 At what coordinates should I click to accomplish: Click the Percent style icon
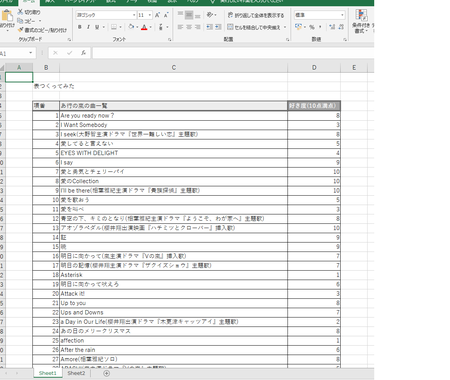coord(312,27)
